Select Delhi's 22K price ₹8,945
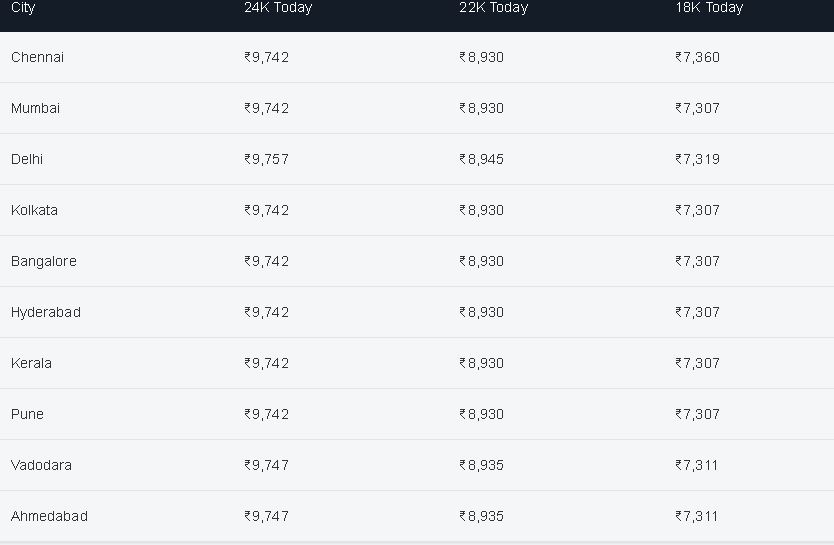This screenshot has height=545, width=834. tap(481, 159)
